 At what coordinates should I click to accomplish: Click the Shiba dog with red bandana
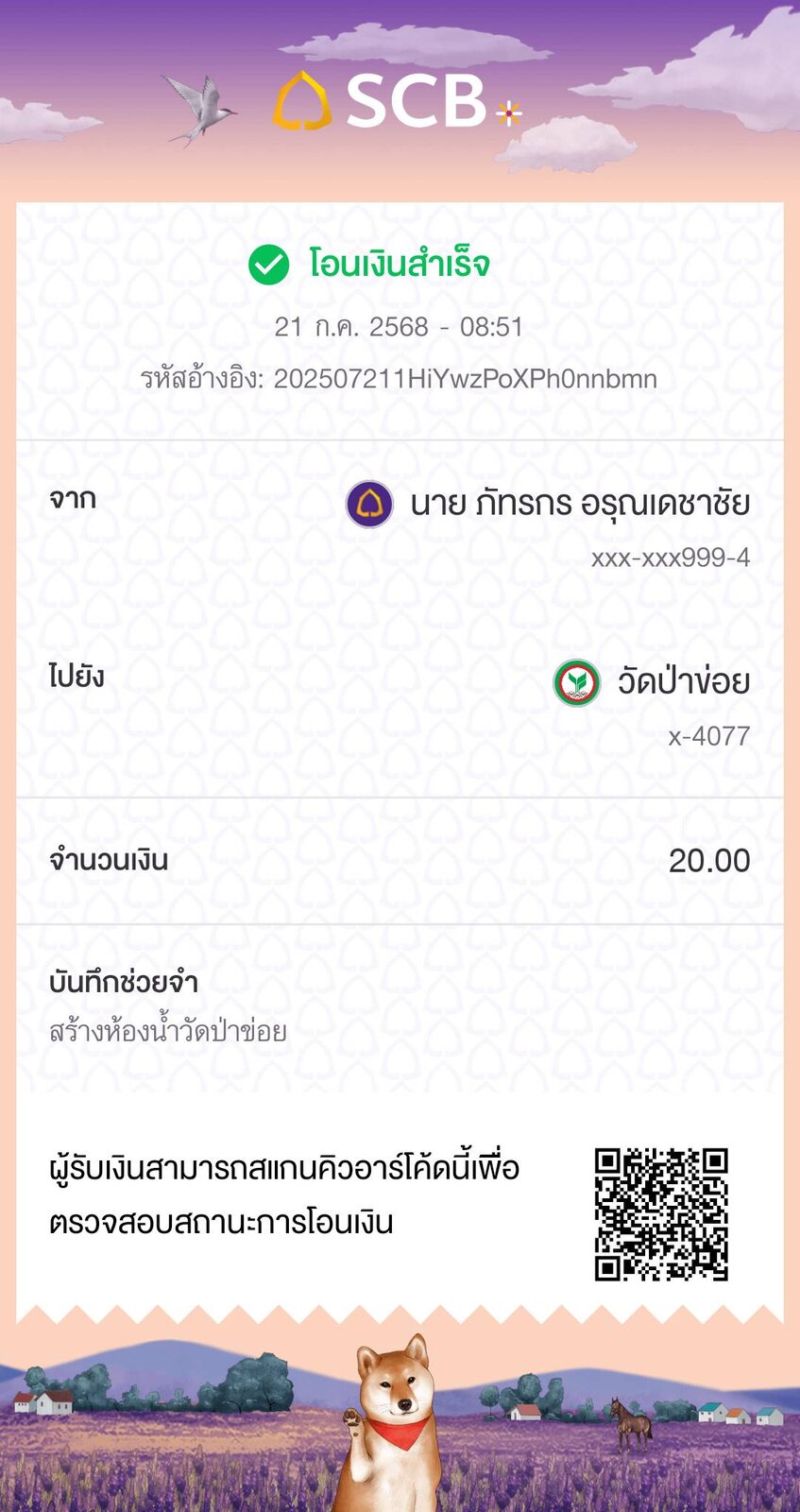394,1423
